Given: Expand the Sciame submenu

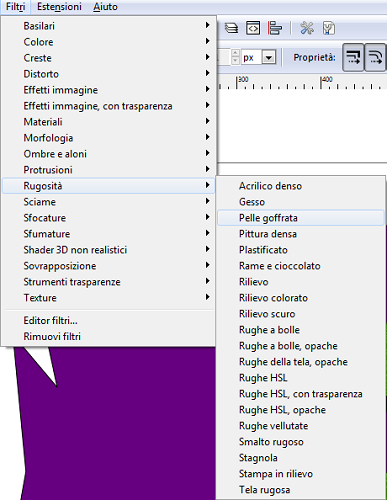Looking at the screenshot, I should (x=109, y=202).
